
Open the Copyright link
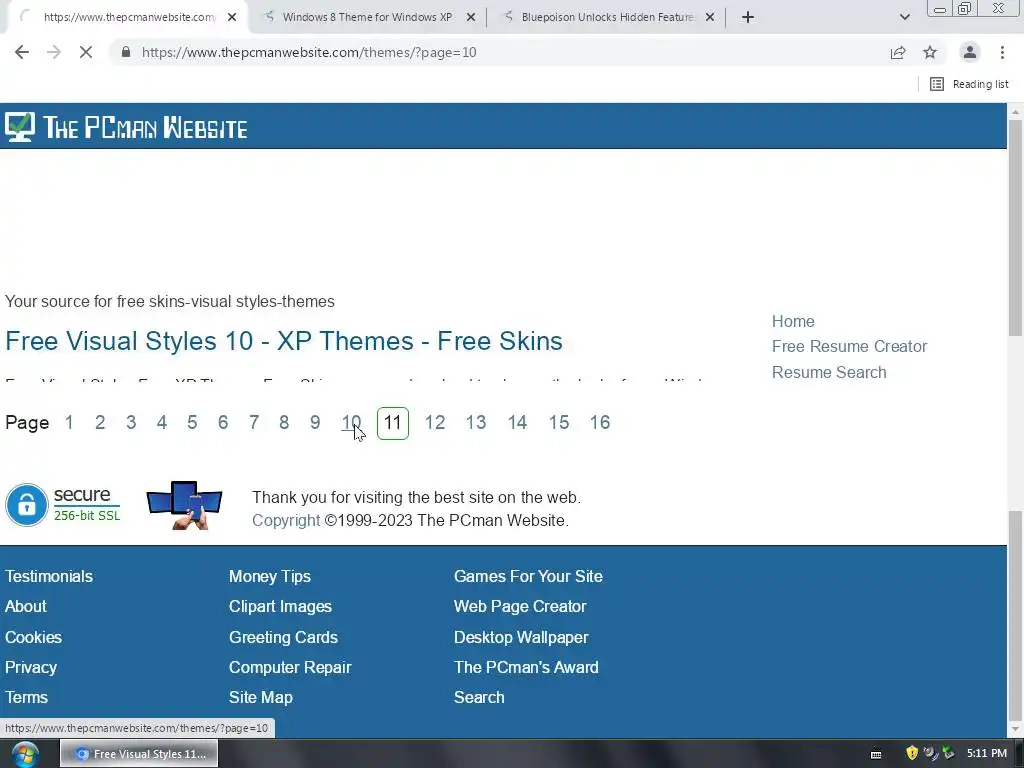pyautogui.click(x=285, y=520)
